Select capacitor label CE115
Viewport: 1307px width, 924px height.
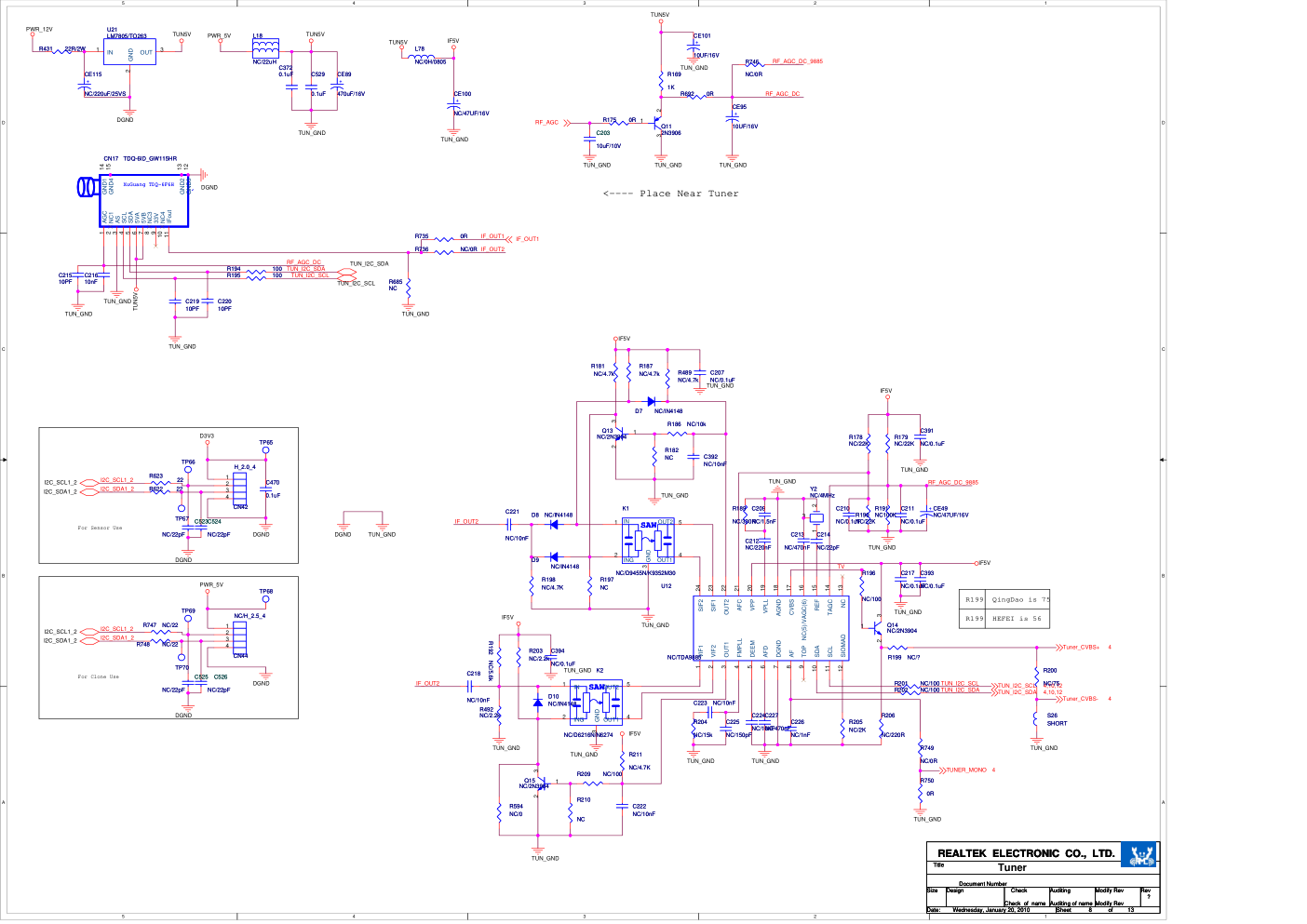(x=93, y=74)
